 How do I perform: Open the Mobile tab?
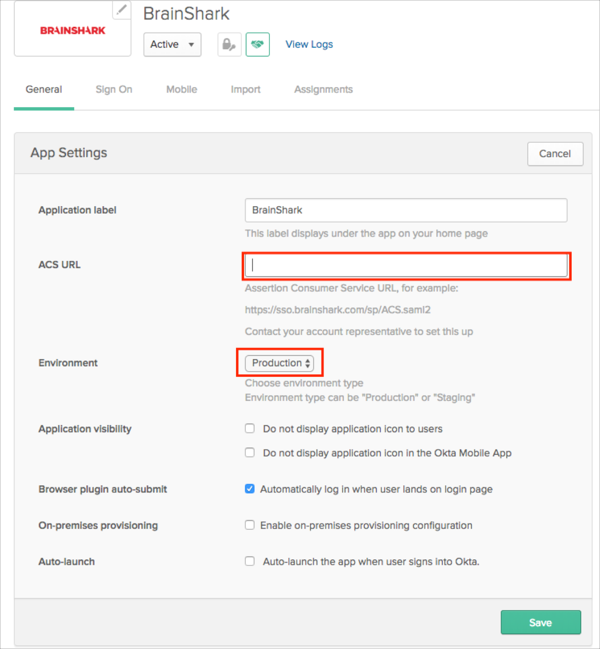[181, 90]
